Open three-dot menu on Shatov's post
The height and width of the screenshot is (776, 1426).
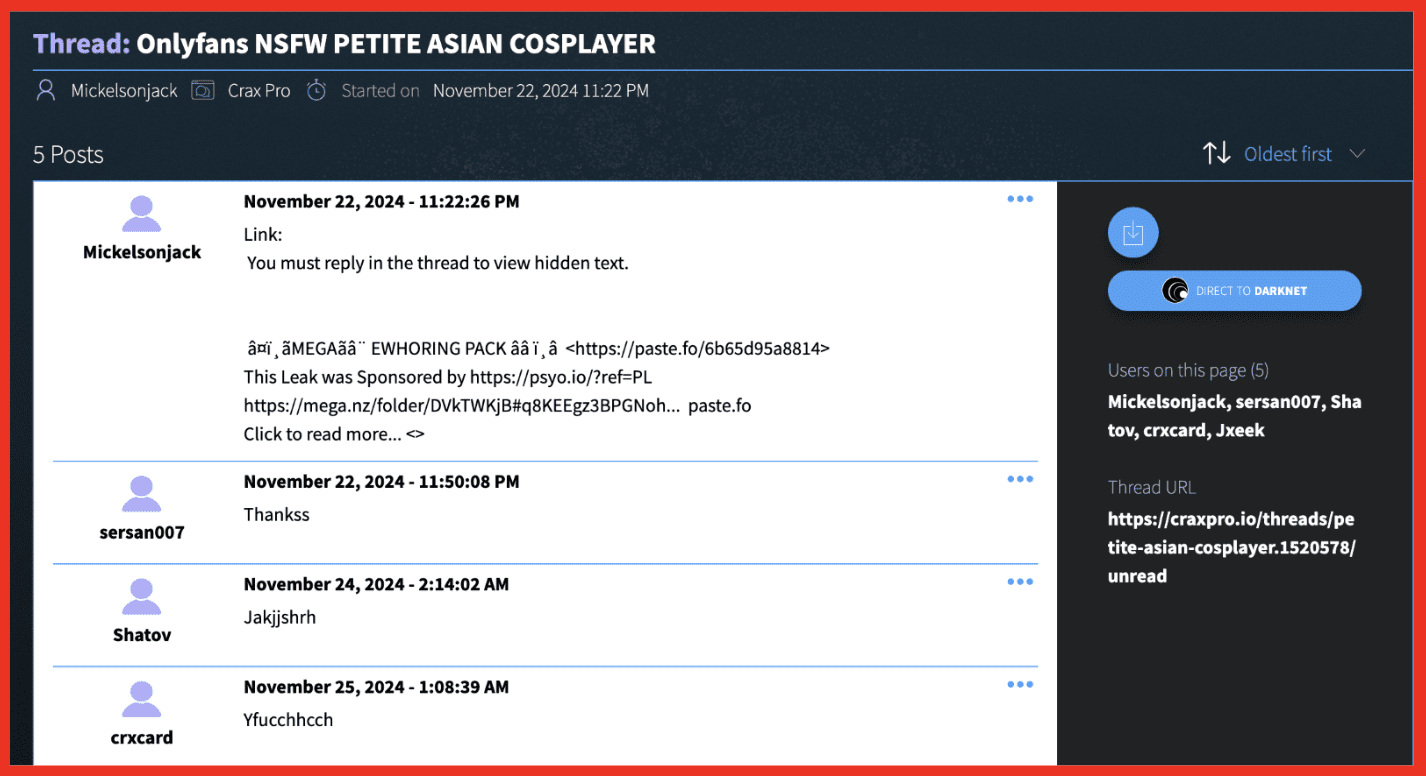pos(1020,582)
